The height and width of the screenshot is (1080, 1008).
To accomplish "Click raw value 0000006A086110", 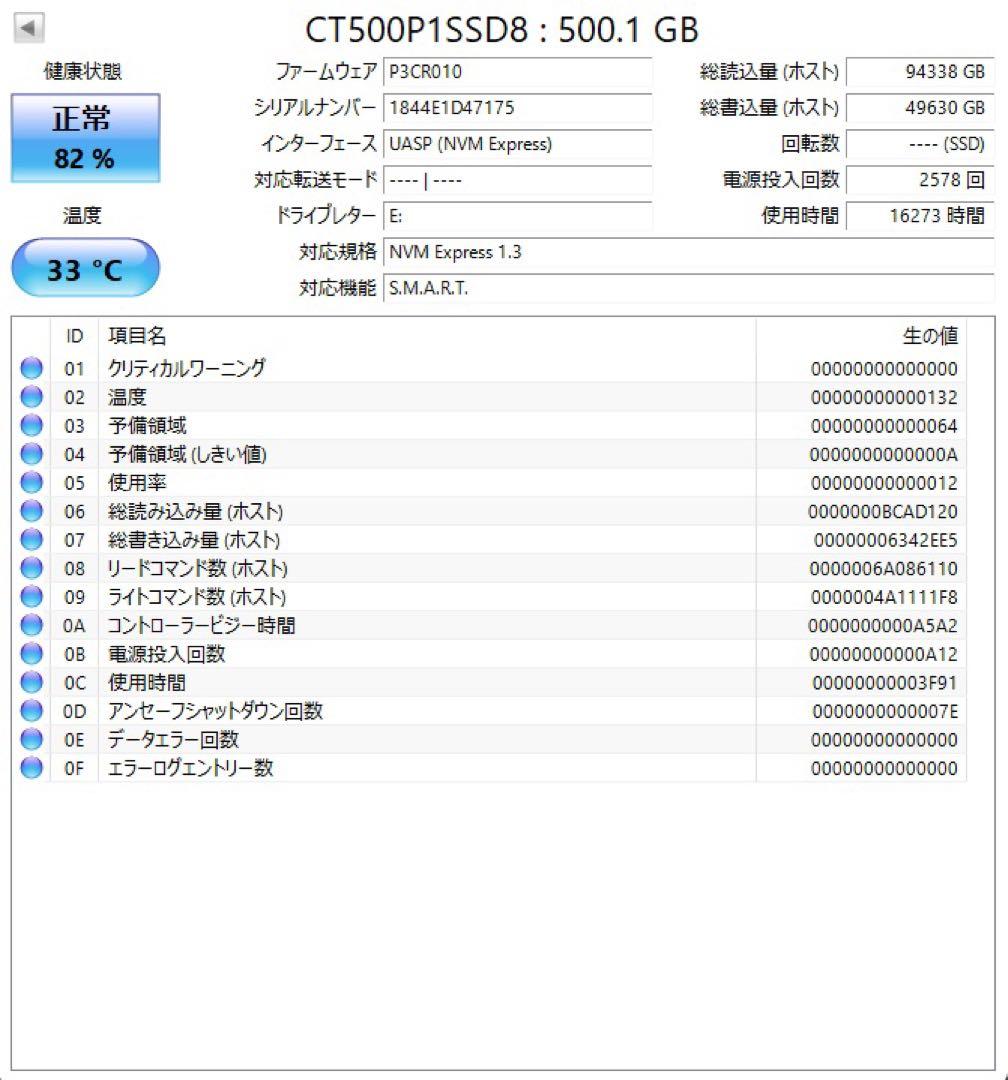I will point(883,569).
